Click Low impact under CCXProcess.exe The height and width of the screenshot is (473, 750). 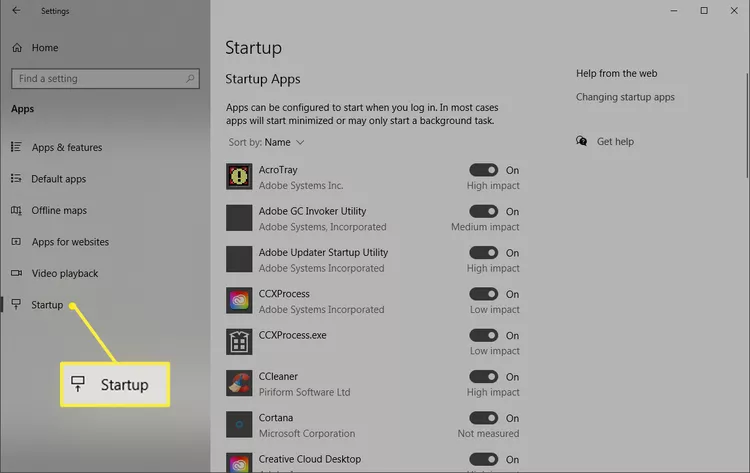(x=495, y=351)
